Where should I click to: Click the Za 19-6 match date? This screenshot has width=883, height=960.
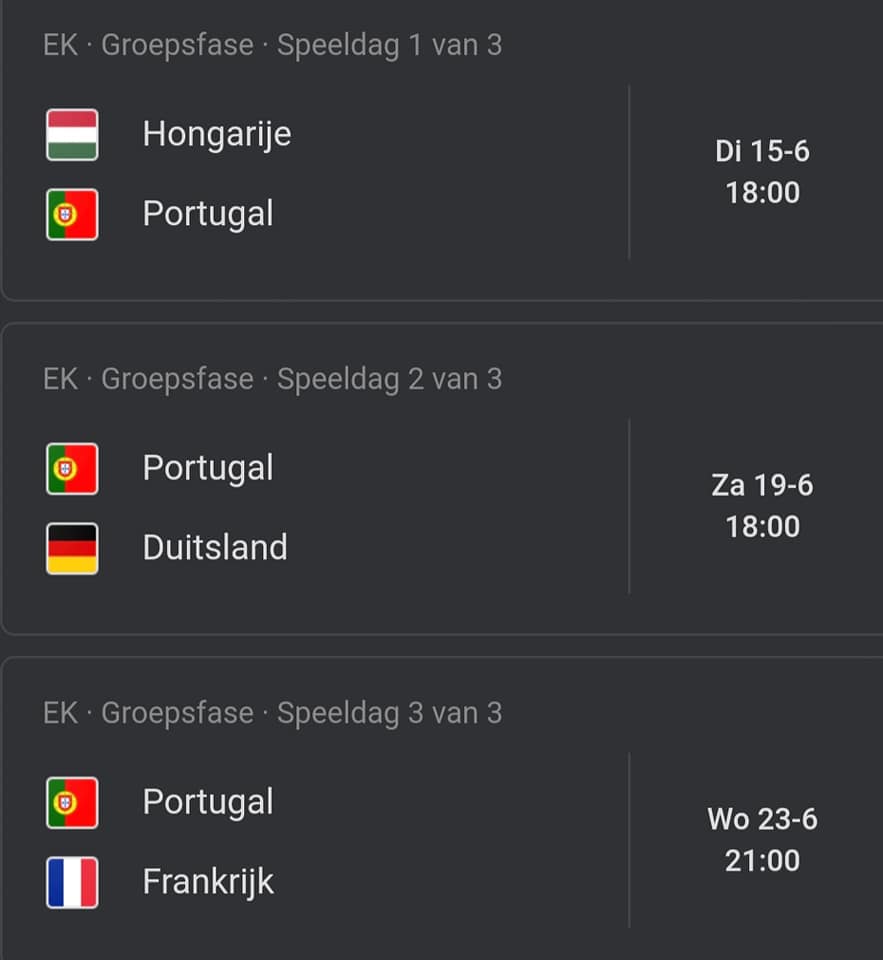(x=762, y=486)
